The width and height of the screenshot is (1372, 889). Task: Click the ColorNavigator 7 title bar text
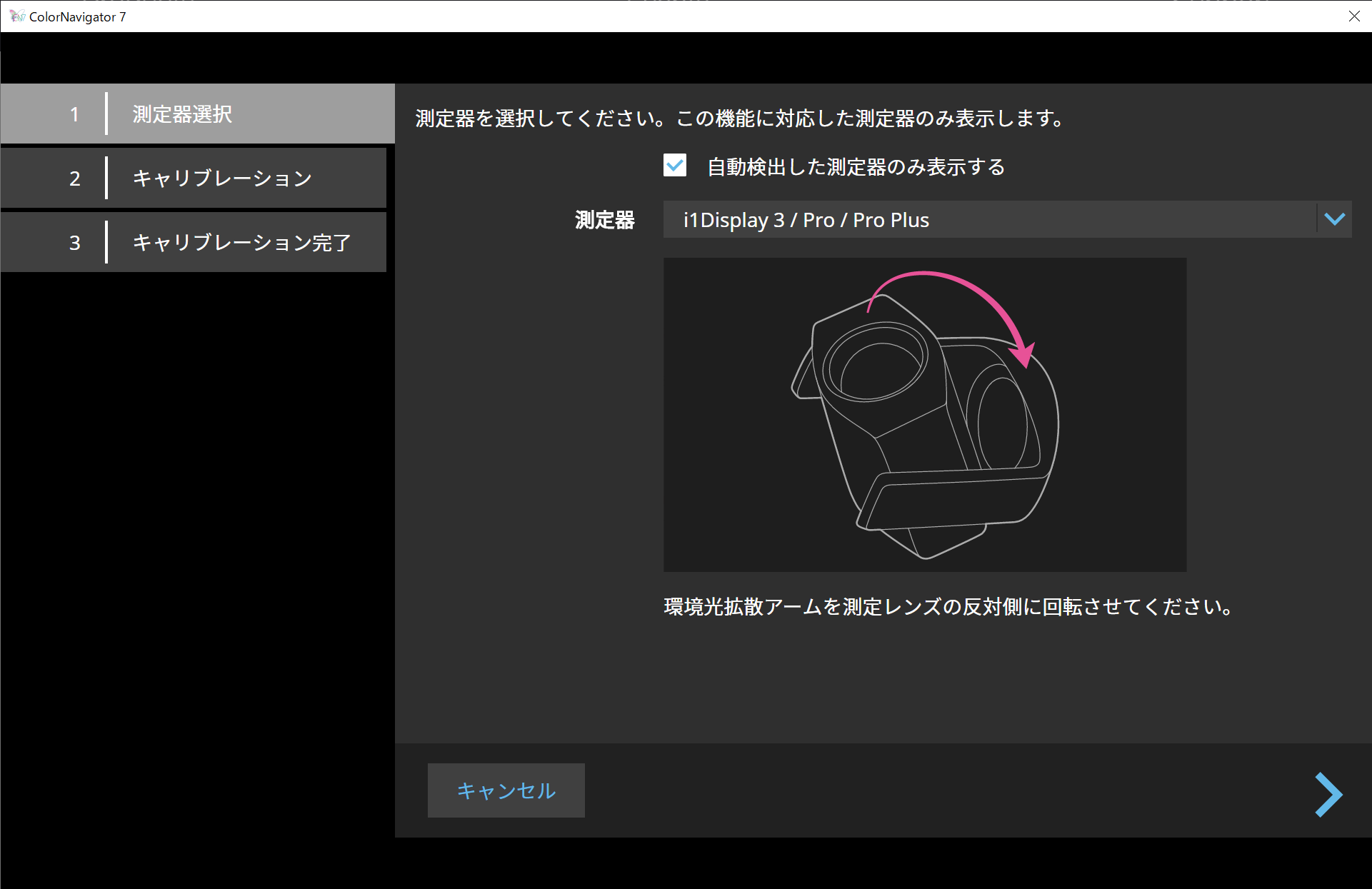(77, 17)
